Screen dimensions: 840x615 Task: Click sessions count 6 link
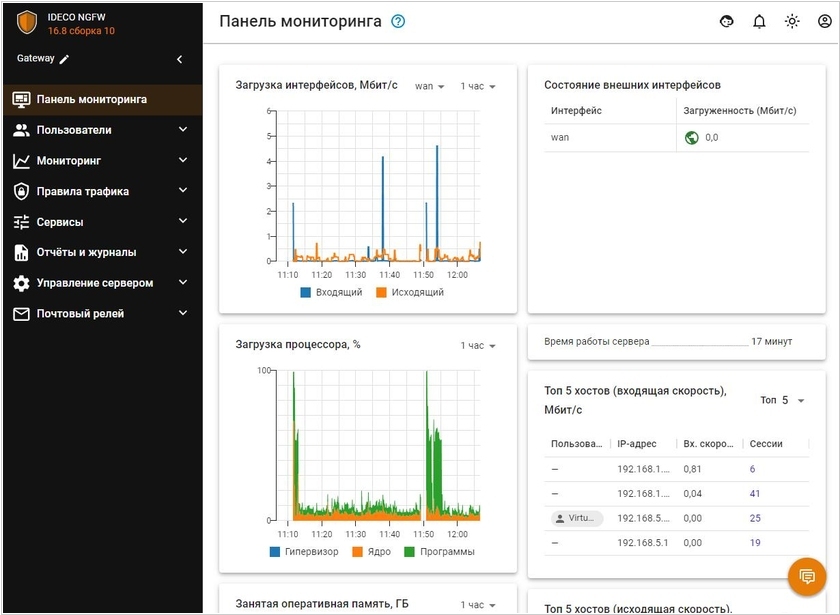pyautogui.click(x=752, y=469)
